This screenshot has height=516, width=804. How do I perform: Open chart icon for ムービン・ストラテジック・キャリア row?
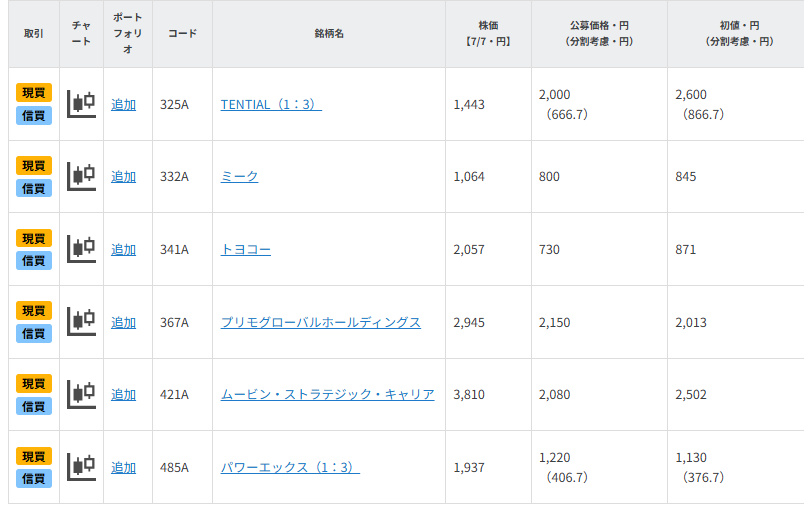coord(82,395)
